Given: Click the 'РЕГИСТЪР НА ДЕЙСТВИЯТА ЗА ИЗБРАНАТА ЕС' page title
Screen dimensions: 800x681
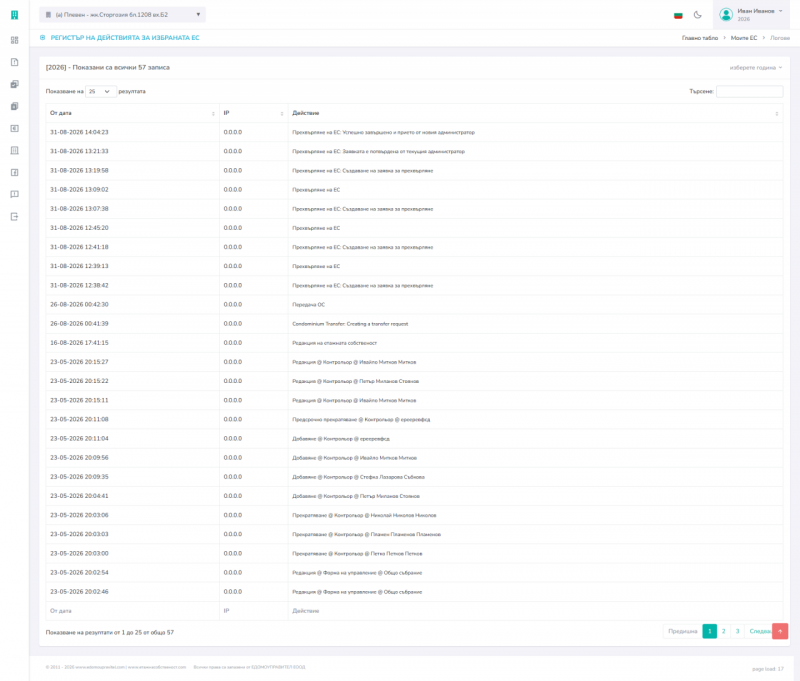Looking at the screenshot, I should tap(125, 38).
